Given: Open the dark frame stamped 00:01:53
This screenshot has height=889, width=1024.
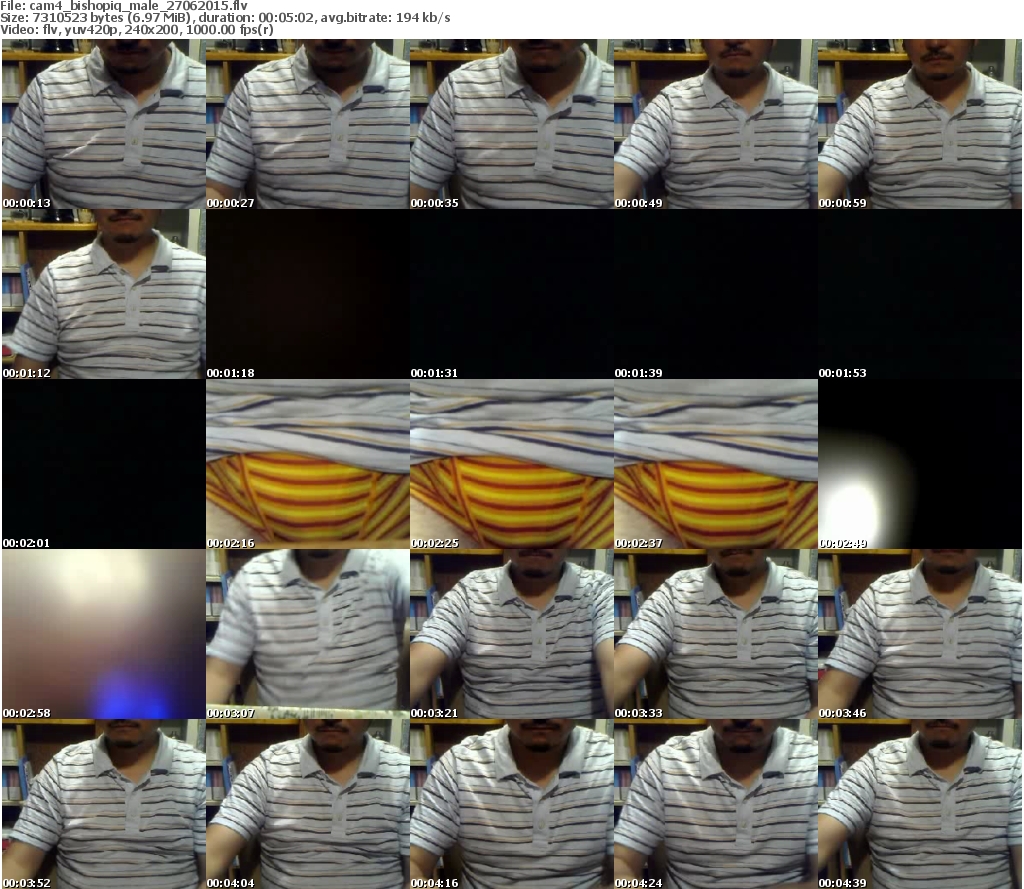Looking at the screenshot, I should pos(920,294).
